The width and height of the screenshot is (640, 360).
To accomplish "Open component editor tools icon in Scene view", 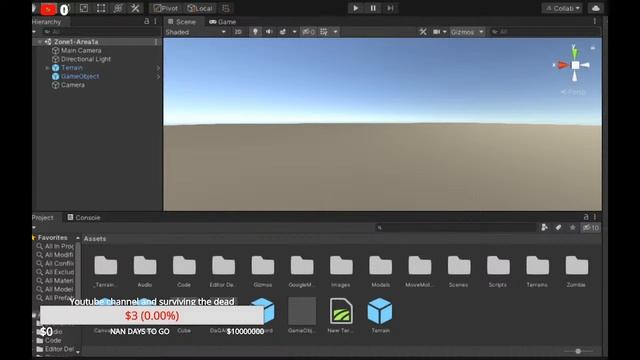I will [x=423, y=32].
